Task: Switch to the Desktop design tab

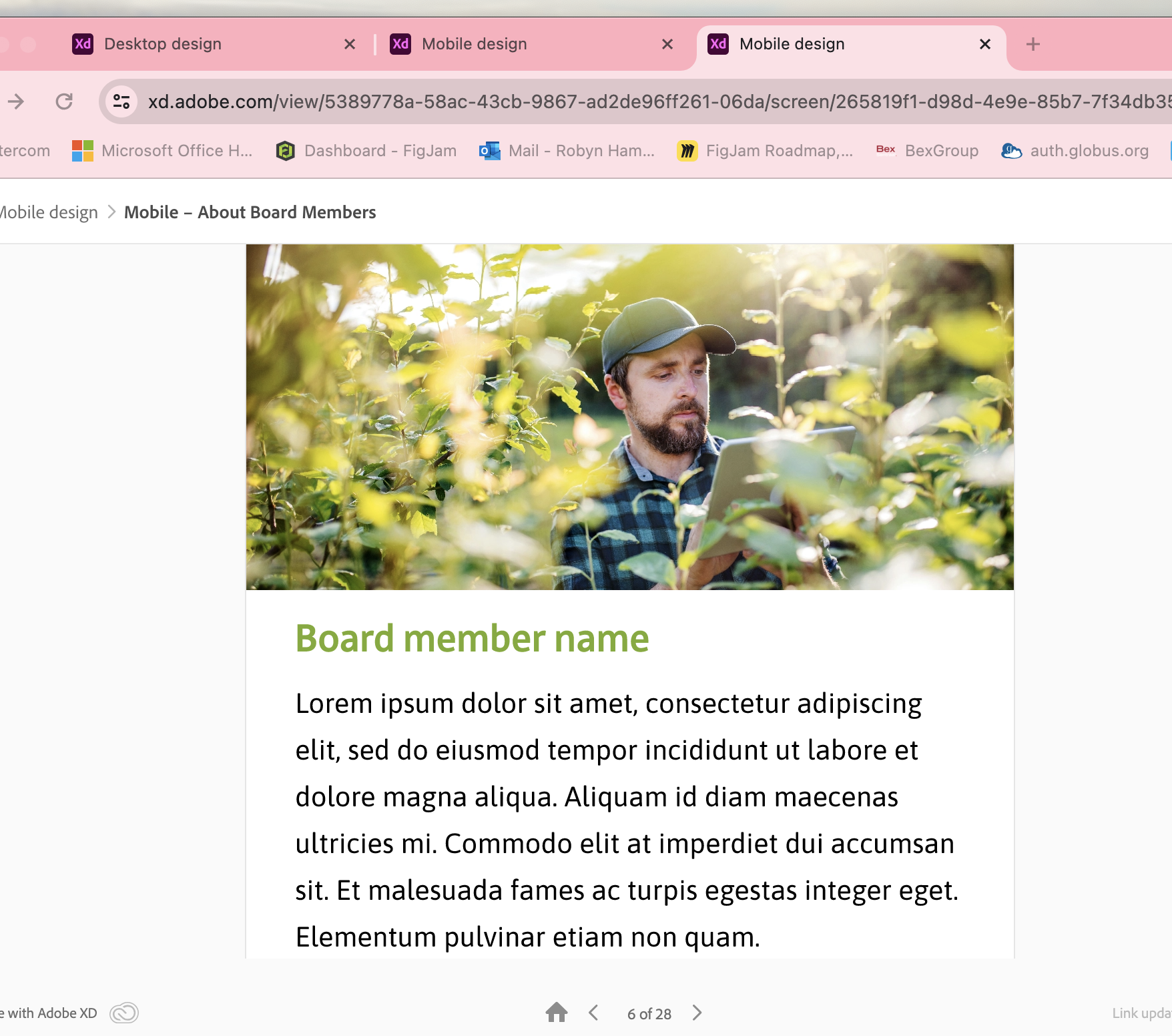Action: click(162, 44)
